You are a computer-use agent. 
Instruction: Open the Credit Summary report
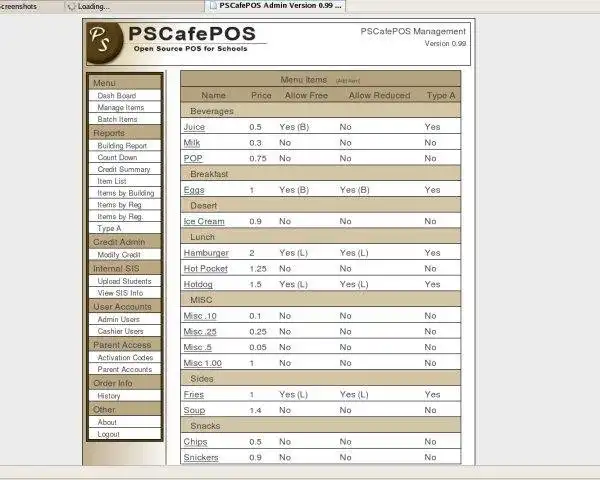[x=125, y=169]
